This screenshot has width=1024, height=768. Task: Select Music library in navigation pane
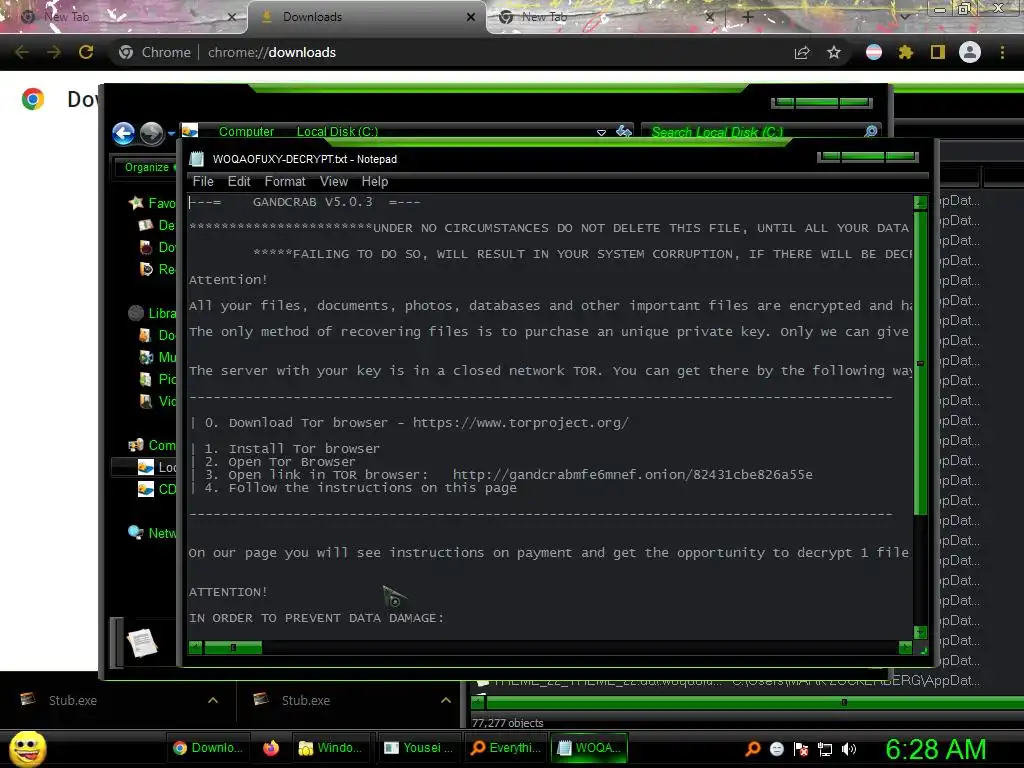tap(158, 357)
